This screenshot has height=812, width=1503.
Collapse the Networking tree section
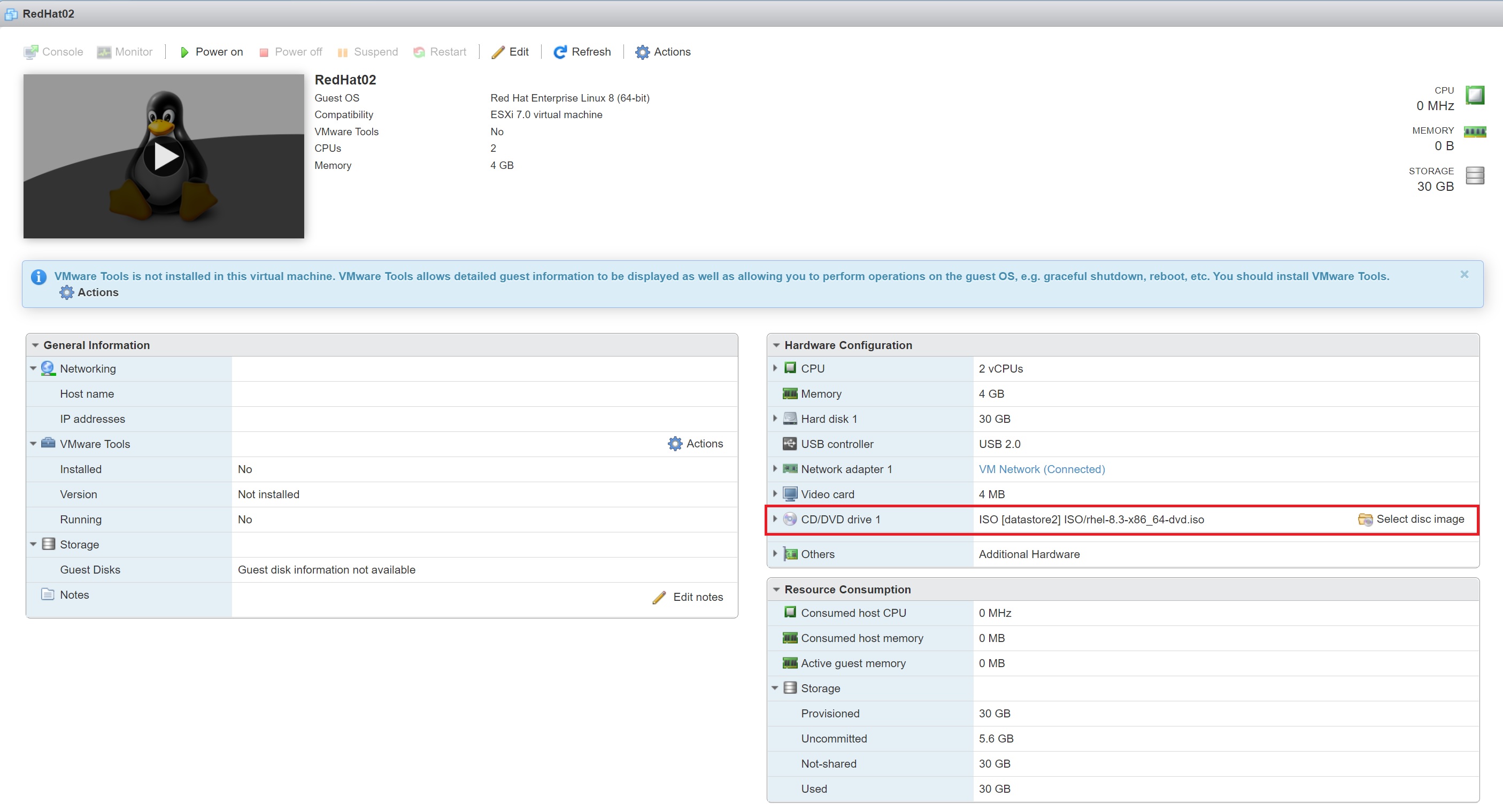(x=33, y=369)
